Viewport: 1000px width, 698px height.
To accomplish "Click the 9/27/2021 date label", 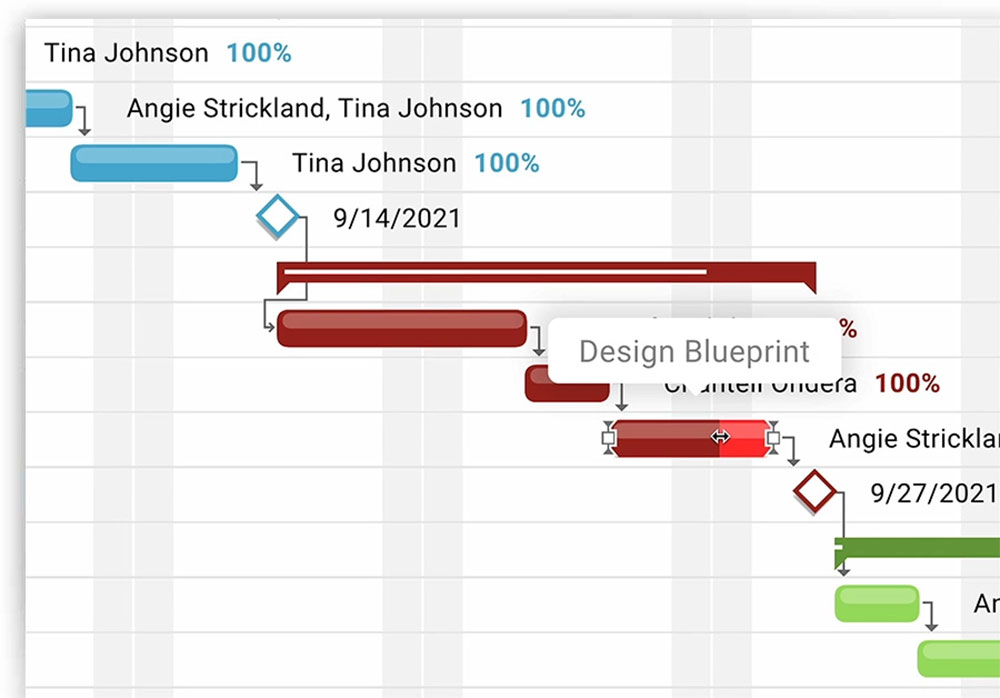I will 934,493.
